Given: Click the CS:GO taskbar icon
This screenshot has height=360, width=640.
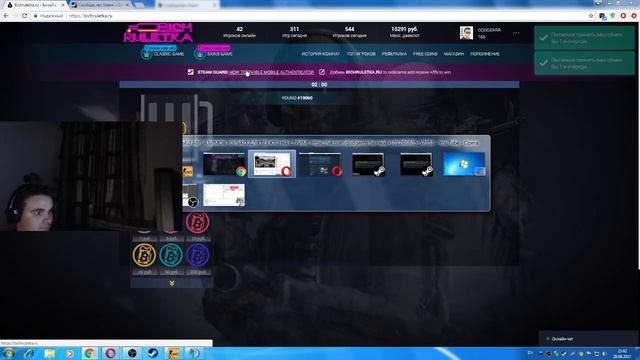Looking at the screenshot, I should pos(173,353).
